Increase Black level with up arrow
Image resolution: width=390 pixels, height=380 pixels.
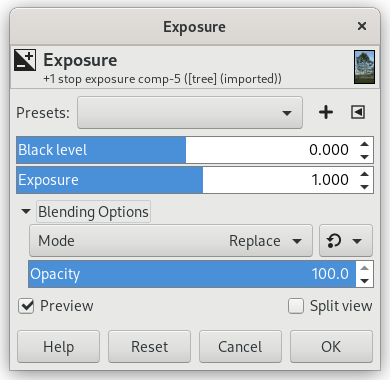[365, 144]
